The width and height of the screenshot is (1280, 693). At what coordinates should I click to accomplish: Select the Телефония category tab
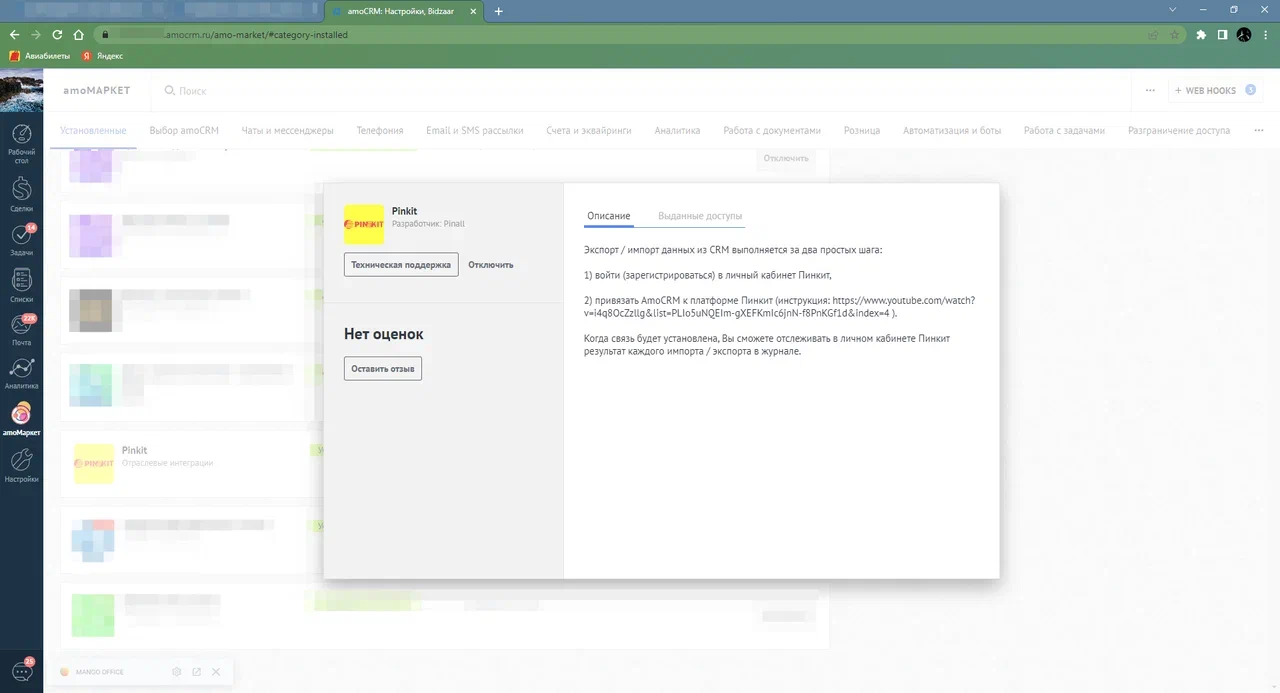pyautogui.click(x=380, y=130)
